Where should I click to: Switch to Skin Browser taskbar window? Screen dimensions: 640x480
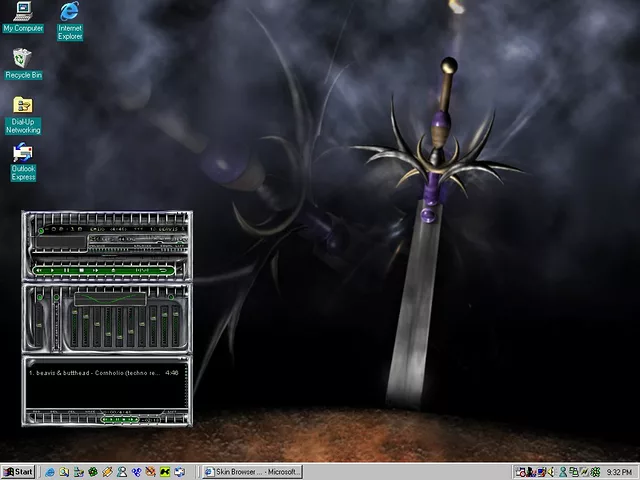tap(251, 471)
